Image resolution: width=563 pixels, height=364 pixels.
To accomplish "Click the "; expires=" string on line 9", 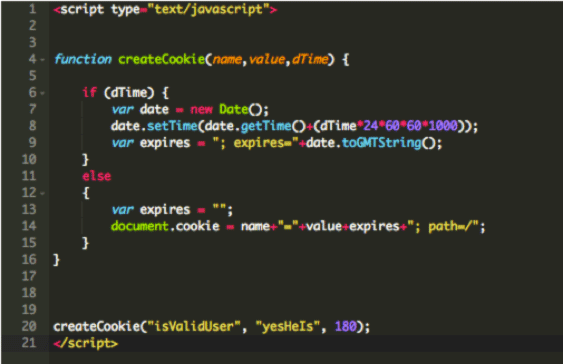I will (256, 143).
